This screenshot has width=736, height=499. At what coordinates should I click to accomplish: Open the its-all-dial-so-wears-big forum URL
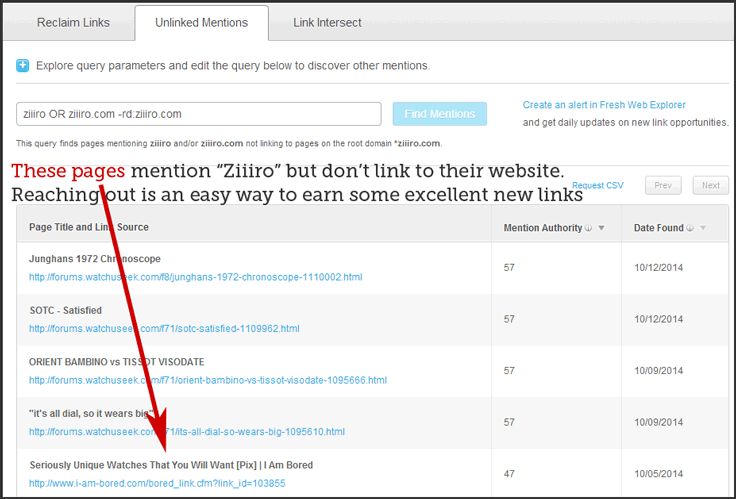pos(187,432)
